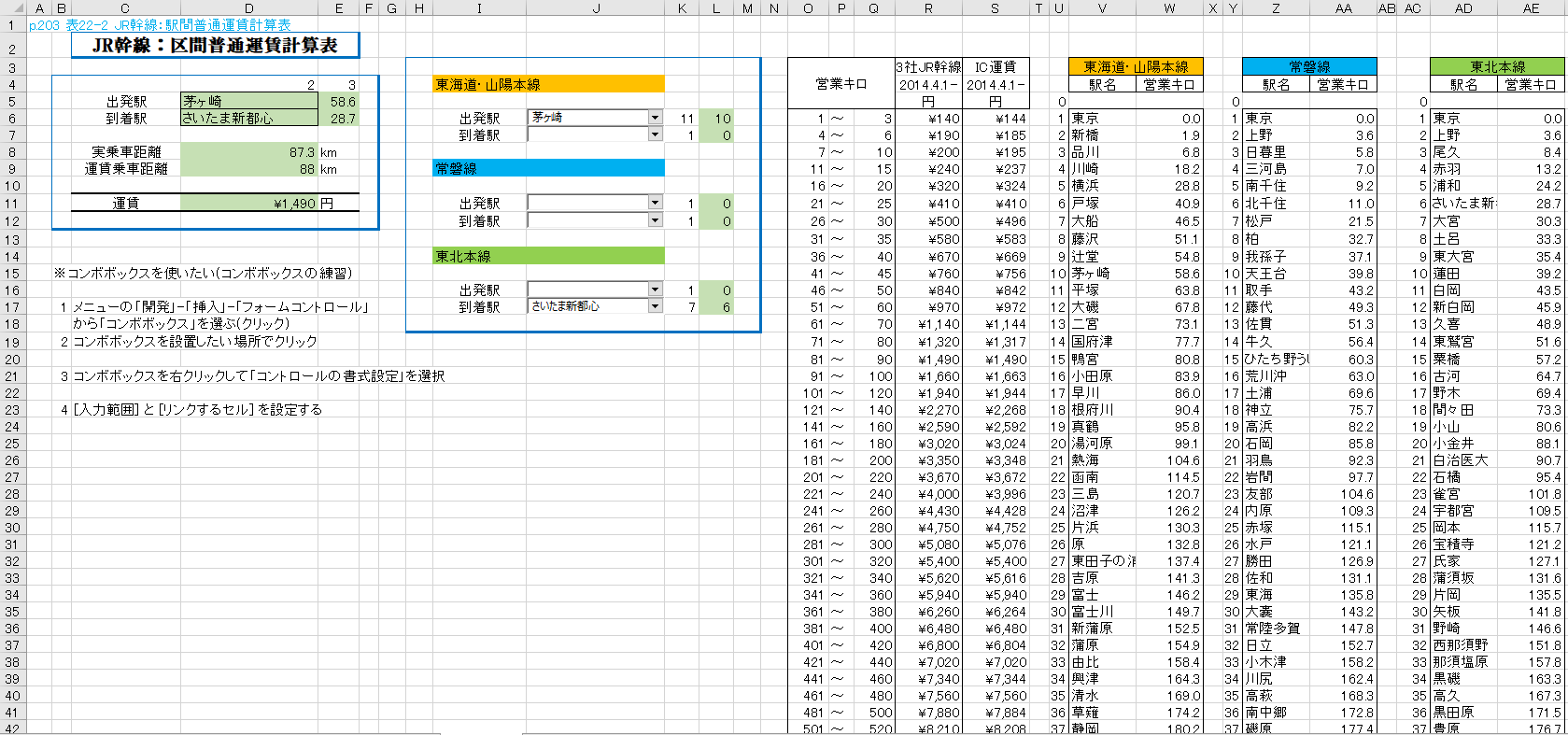This screenshot has height=735, width=1568.
Task: Select the green 到着駅 cell showing さいたま新都心 in column D
Action: [248, 119]
